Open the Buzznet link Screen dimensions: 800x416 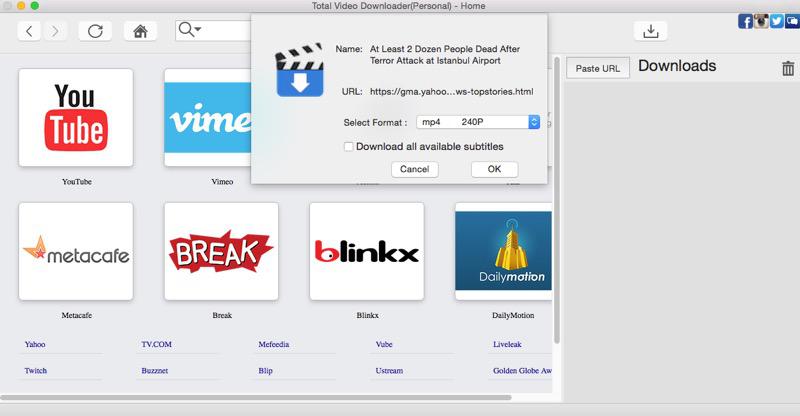pyautogui.click(x=155, y=371)
